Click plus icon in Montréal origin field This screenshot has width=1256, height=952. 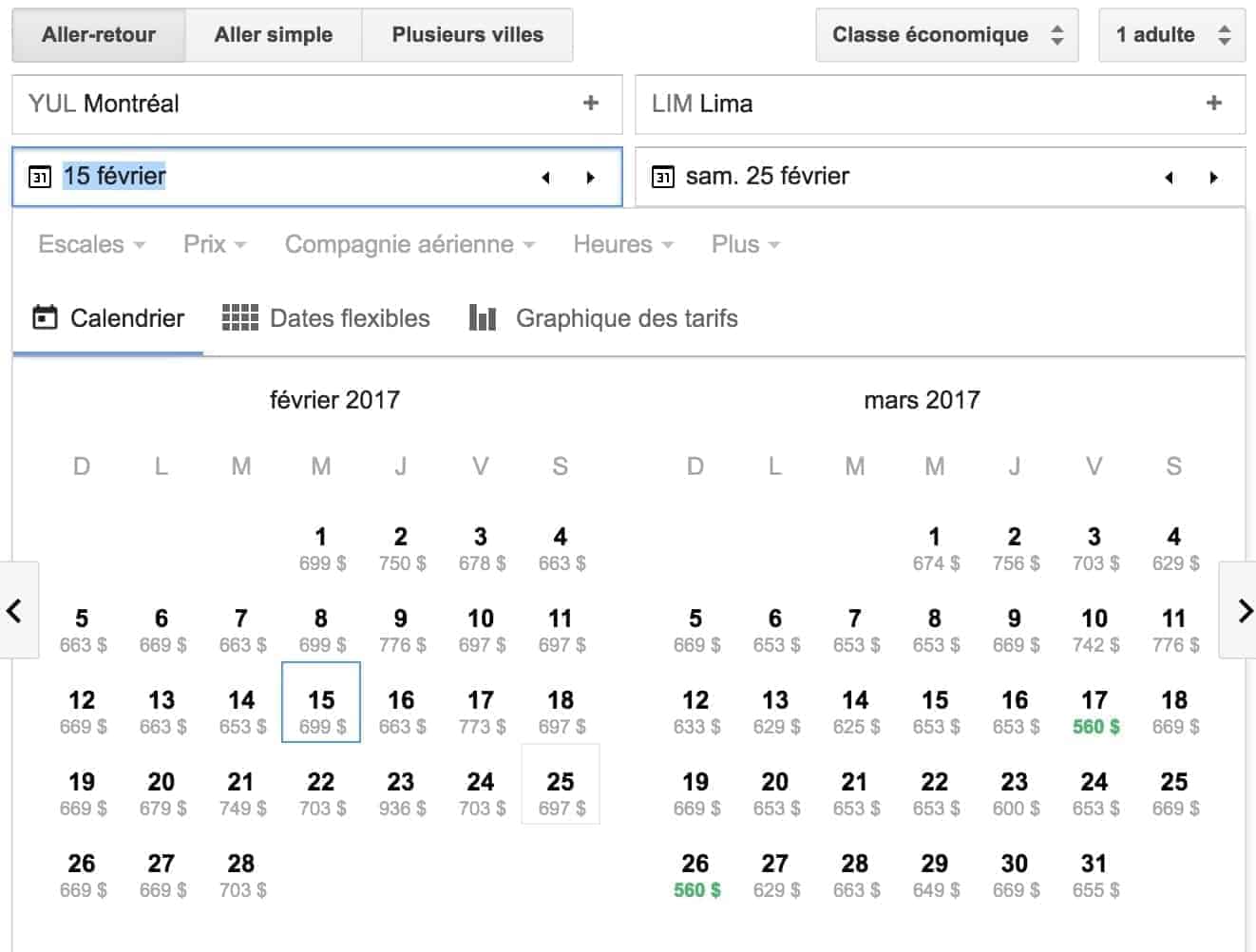coord(590,104)
